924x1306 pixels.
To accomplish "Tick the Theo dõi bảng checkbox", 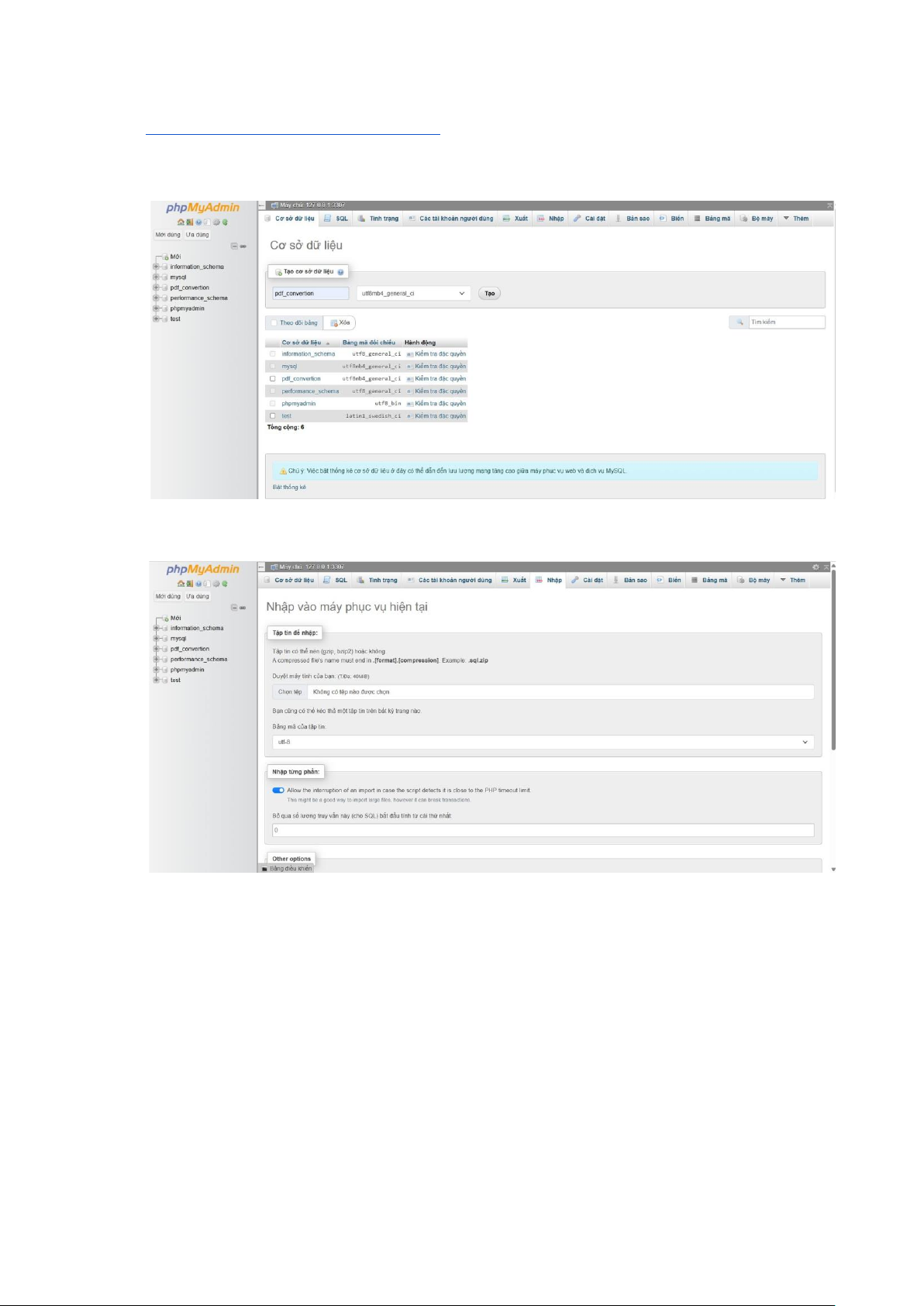I will [274, 323].
